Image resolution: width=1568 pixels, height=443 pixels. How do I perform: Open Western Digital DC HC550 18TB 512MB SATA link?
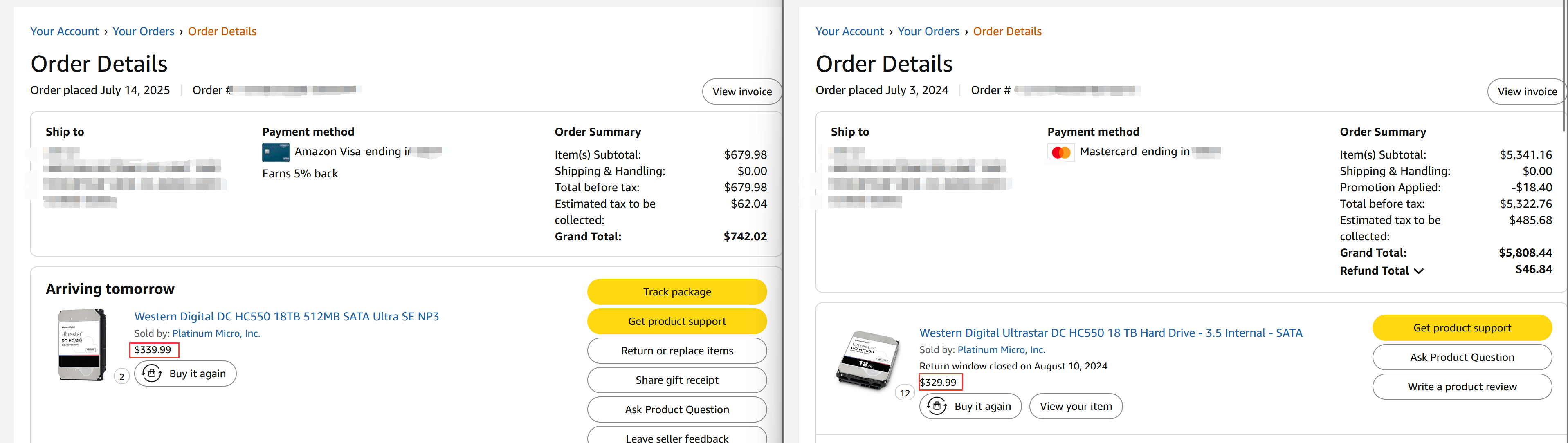(x=286, y=316)
